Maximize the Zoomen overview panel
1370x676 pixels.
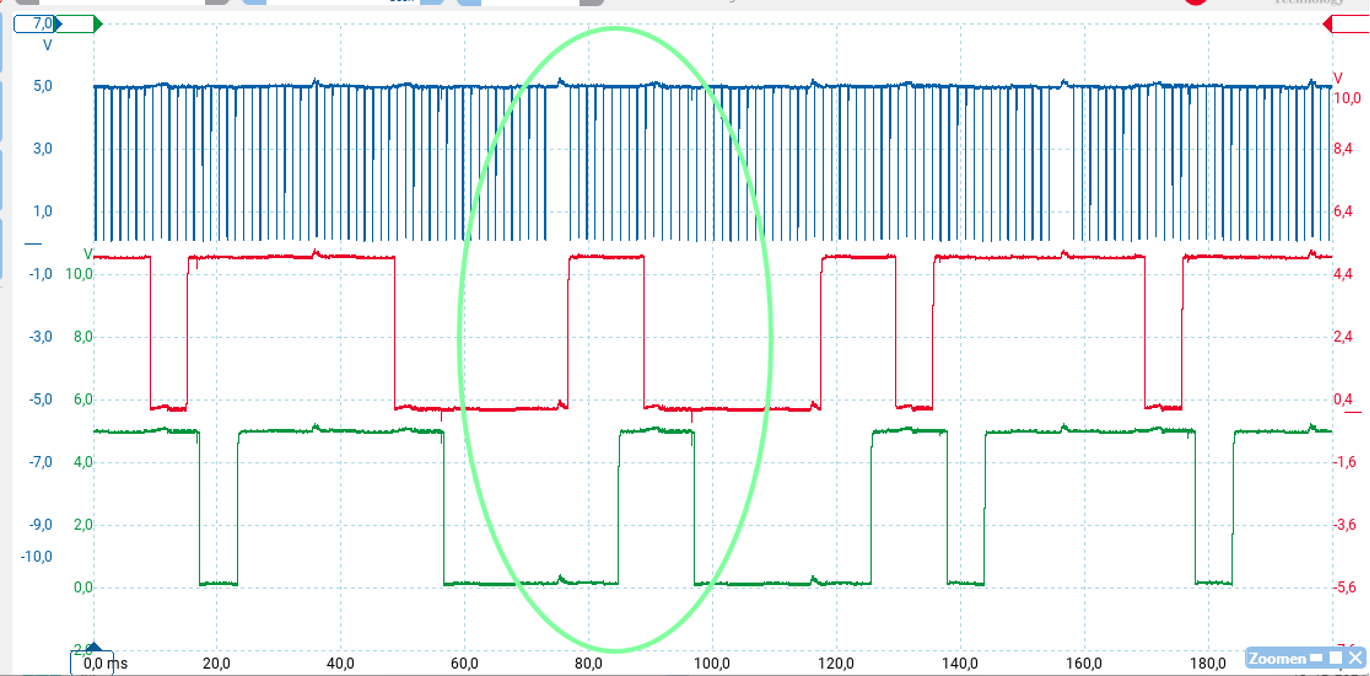(x=1335, y=658)
